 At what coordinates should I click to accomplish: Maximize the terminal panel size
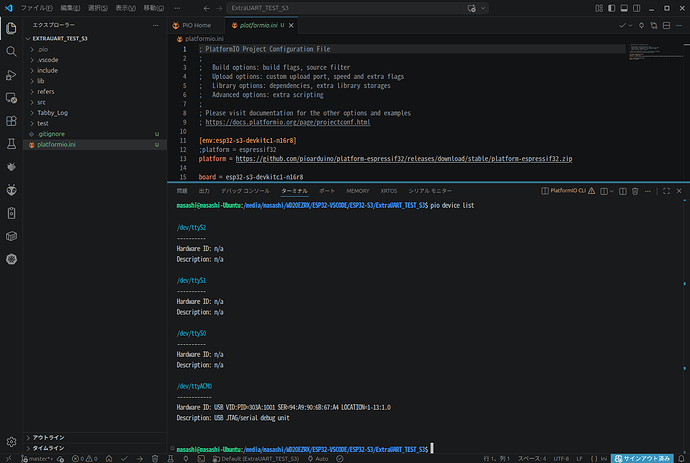[666, 191]
